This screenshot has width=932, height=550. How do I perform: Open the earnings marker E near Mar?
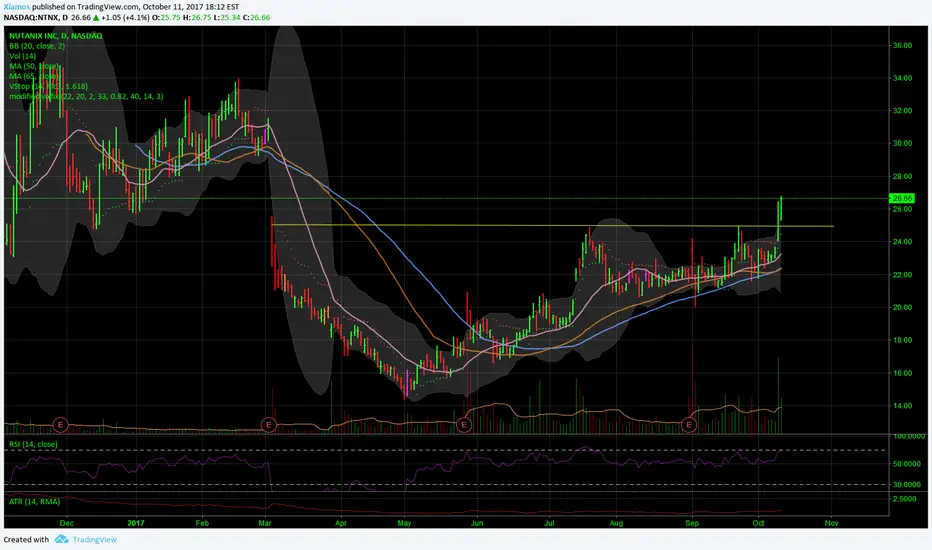tap(269, 425)
